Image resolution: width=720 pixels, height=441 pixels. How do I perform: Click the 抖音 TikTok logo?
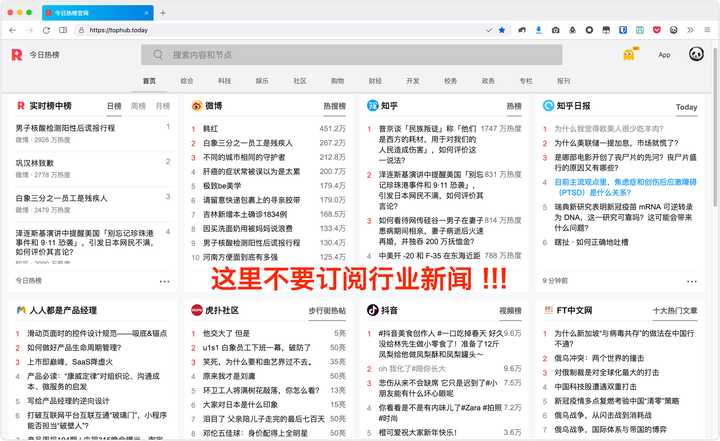[x=372, y=310]
